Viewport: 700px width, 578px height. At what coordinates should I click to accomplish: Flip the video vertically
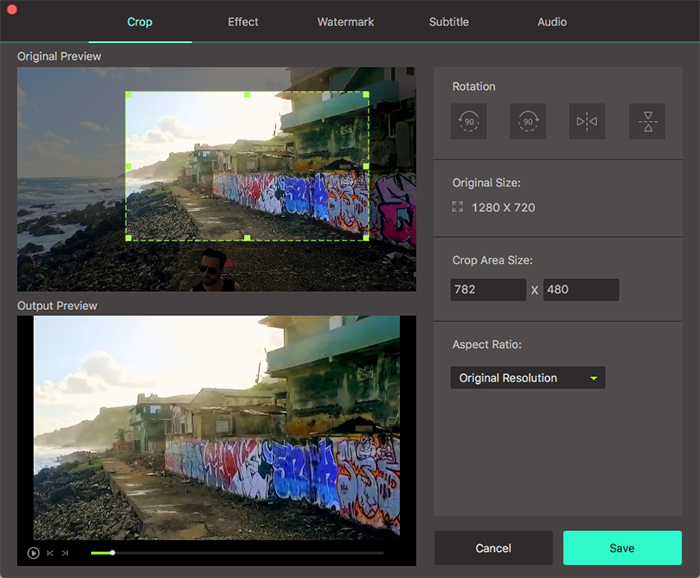647,122
